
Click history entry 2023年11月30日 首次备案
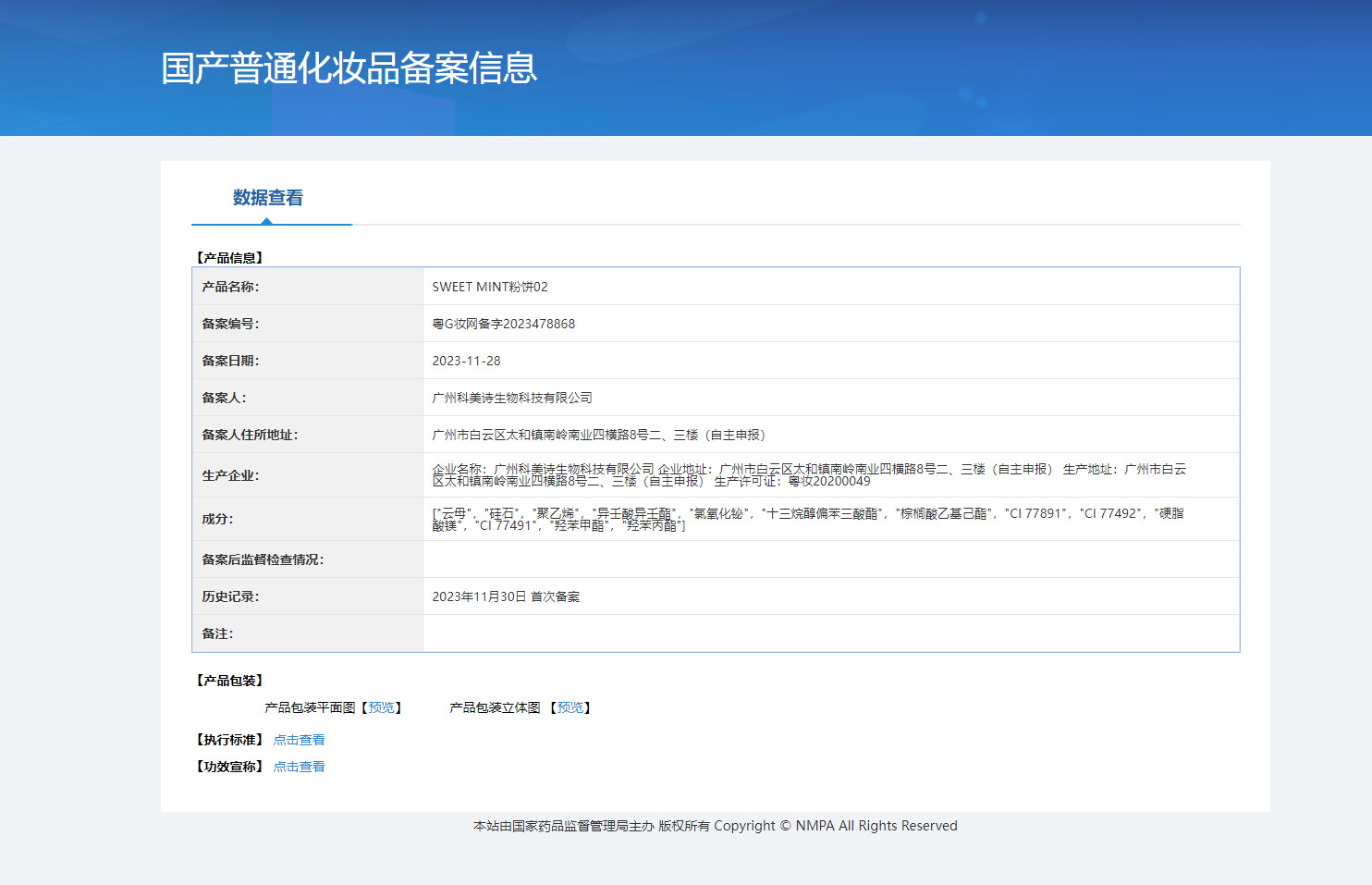(506, 596)
